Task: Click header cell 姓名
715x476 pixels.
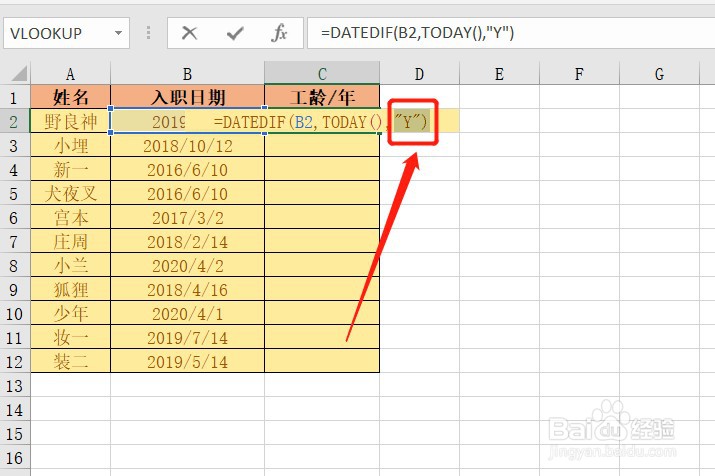Action: pyautogui.click(x=70, y=97)
